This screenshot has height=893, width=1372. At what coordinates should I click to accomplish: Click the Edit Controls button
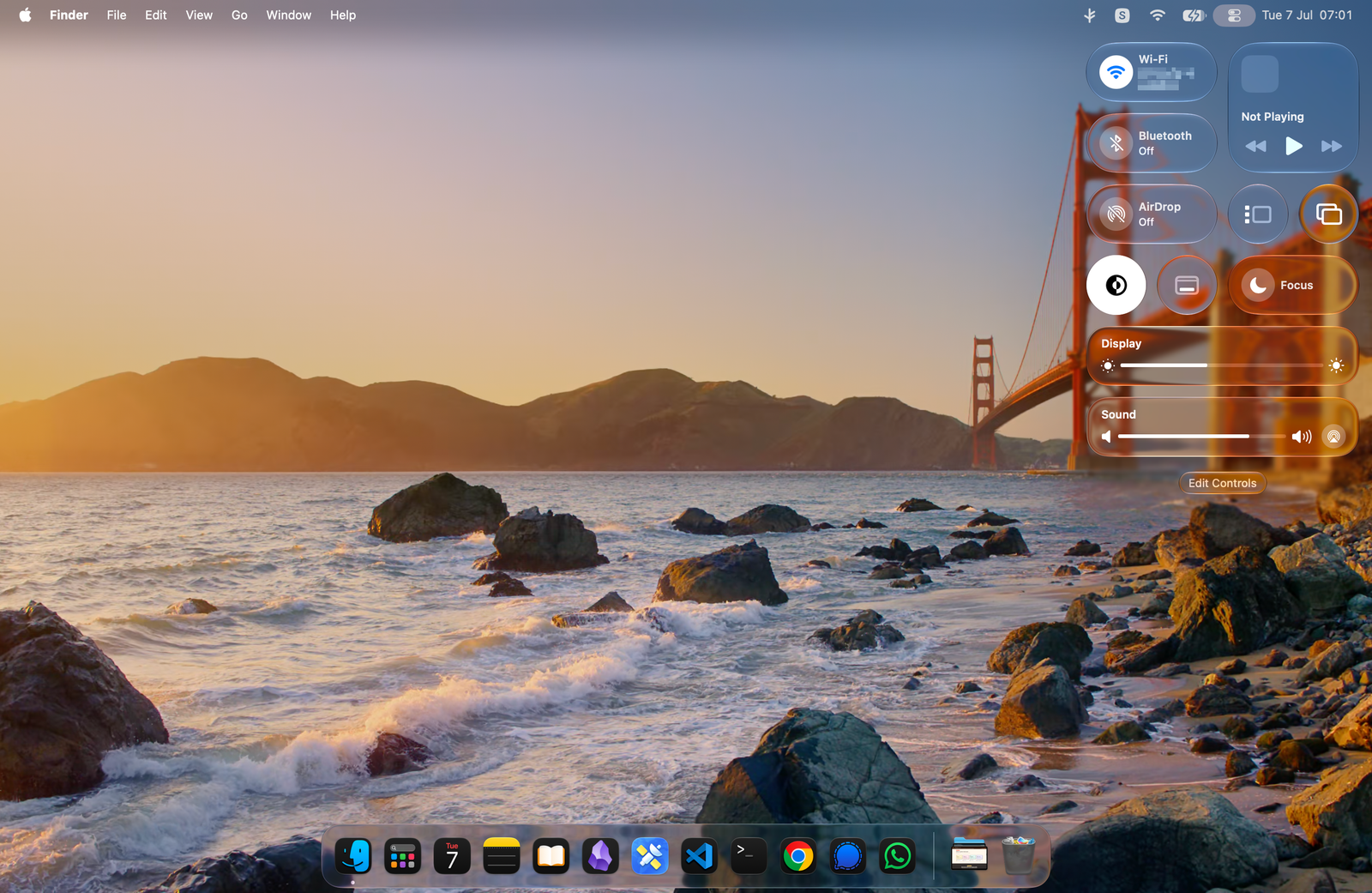[1222, 483]
